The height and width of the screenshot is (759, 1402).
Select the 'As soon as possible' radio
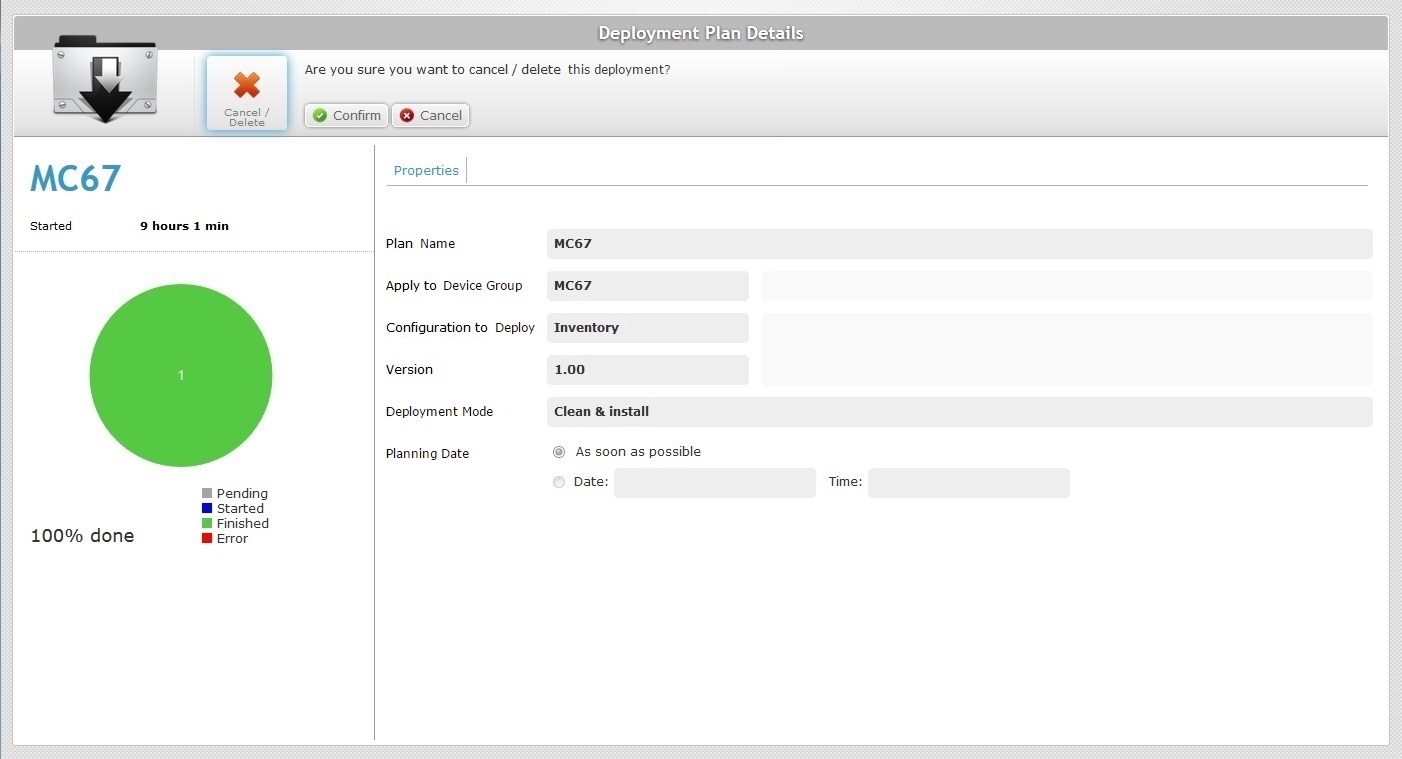[559, 452]
